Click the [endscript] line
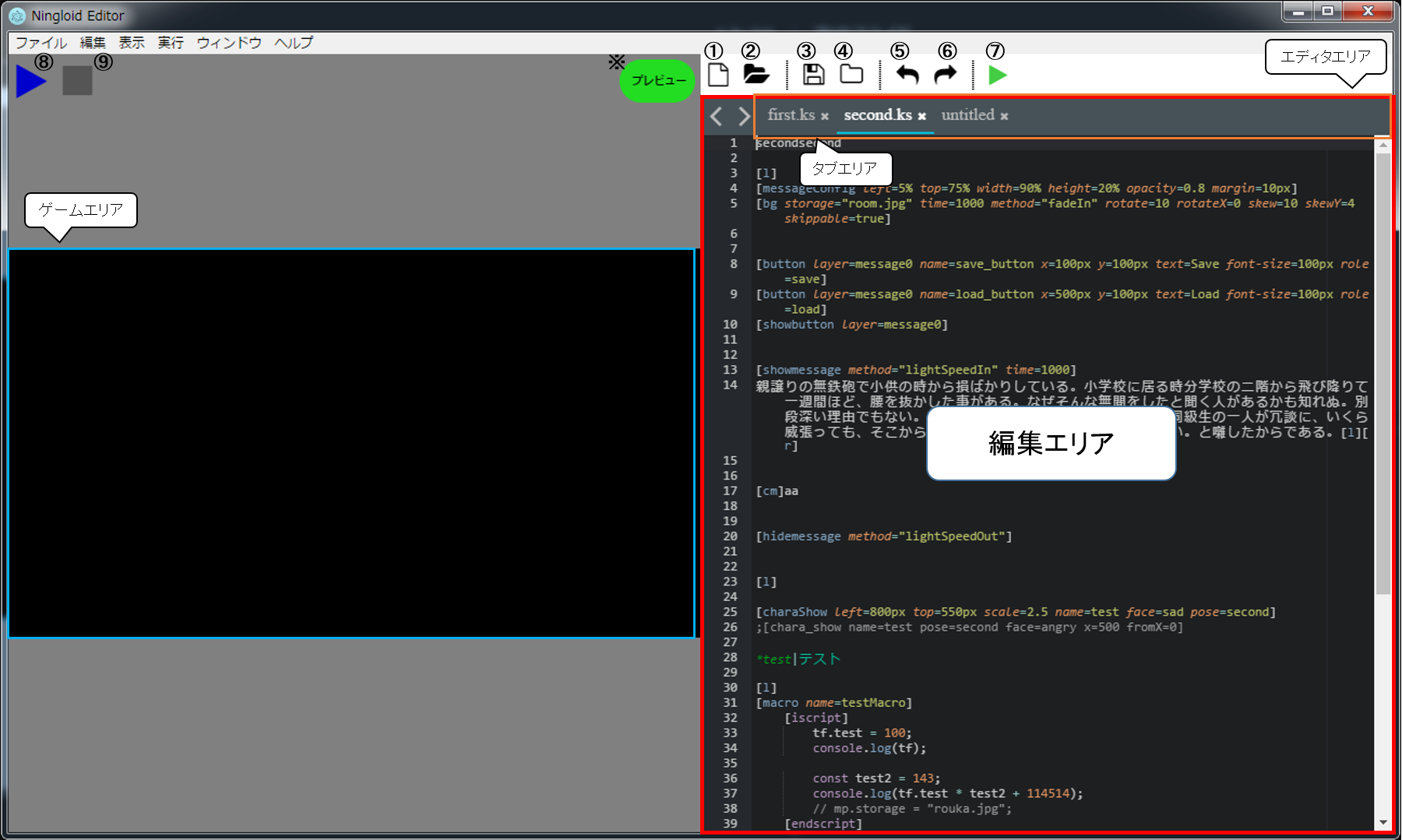Image resolution: width=1402 pixels, height=840 pixels. 823,824
